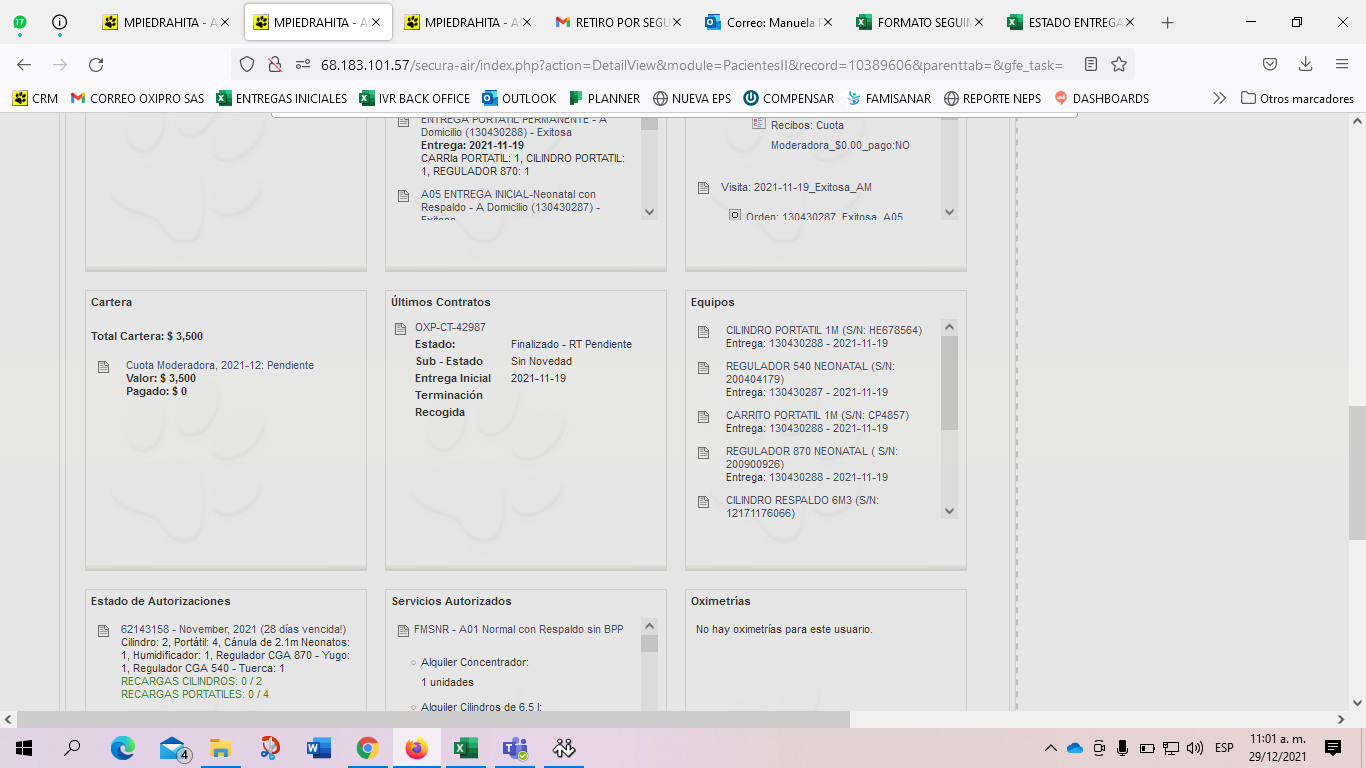
Task: Open the CORREO OXIPRO SAS bookmark
Action: point(138,98)
